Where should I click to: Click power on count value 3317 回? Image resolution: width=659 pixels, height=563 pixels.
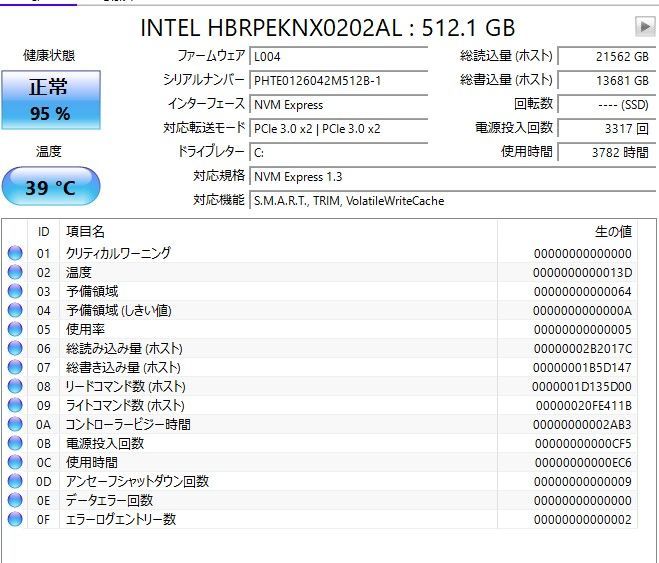click(606, 128)
